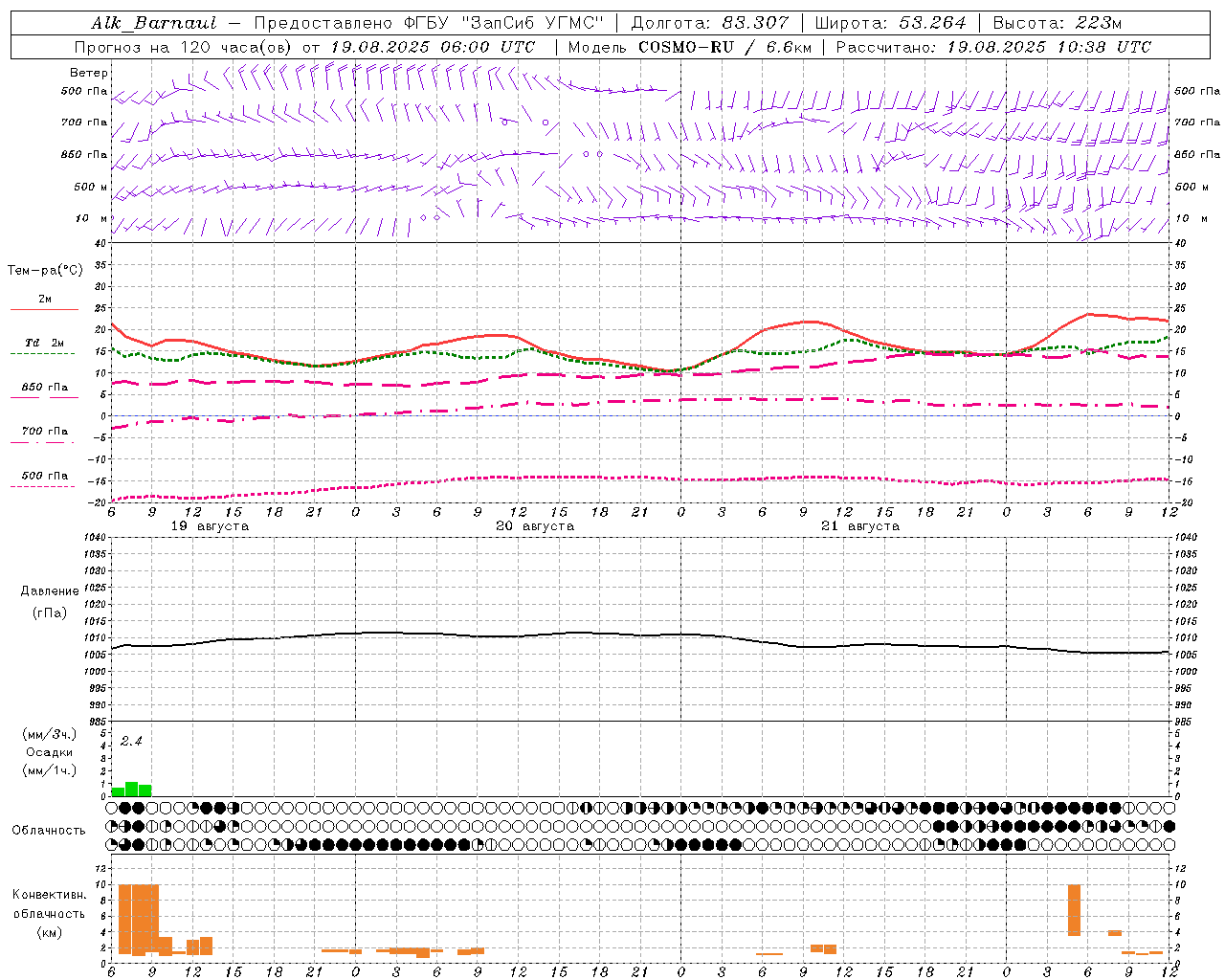Click the dashed '850 гПа' temperature legend entry

click(x=44, y=392)
